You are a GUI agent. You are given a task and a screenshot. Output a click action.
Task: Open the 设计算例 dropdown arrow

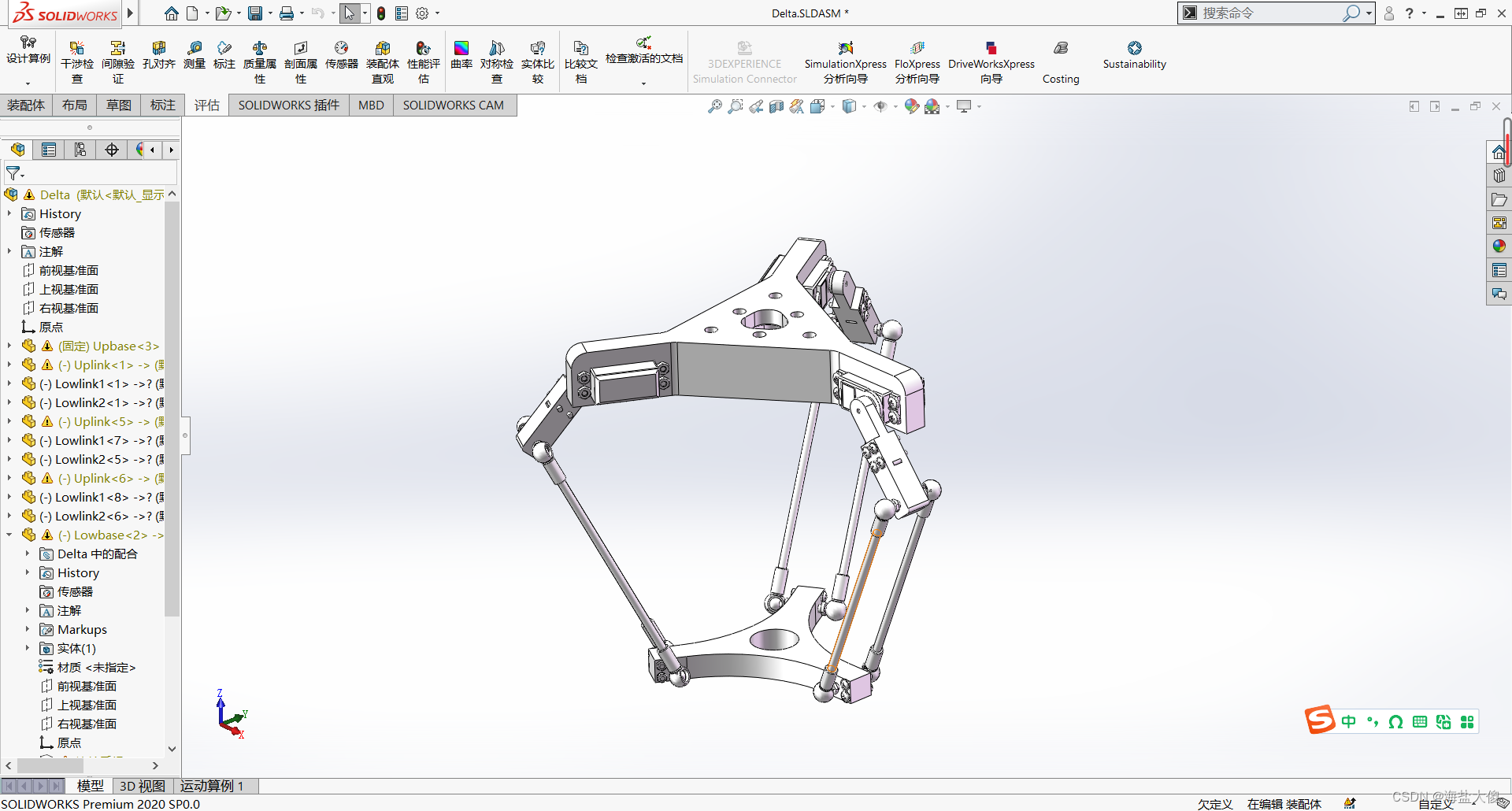tap(28, 83)
